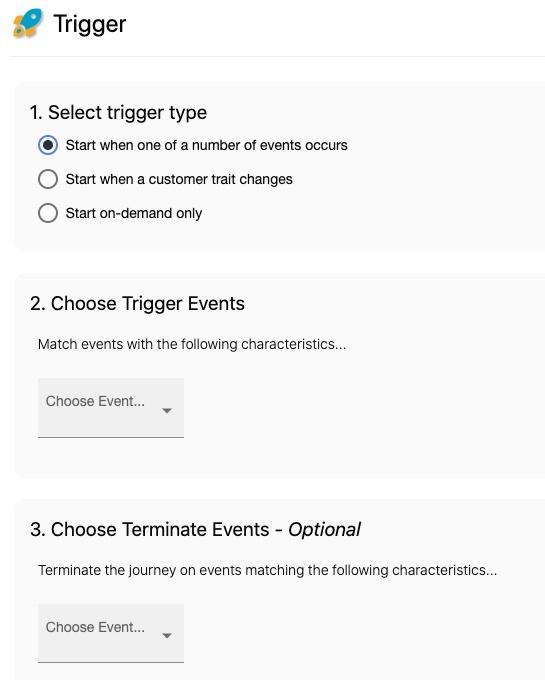545x680 pixels.
Task: Expand the arrow of the Terminate Events dropdown
Action: [x=167, y=636]
